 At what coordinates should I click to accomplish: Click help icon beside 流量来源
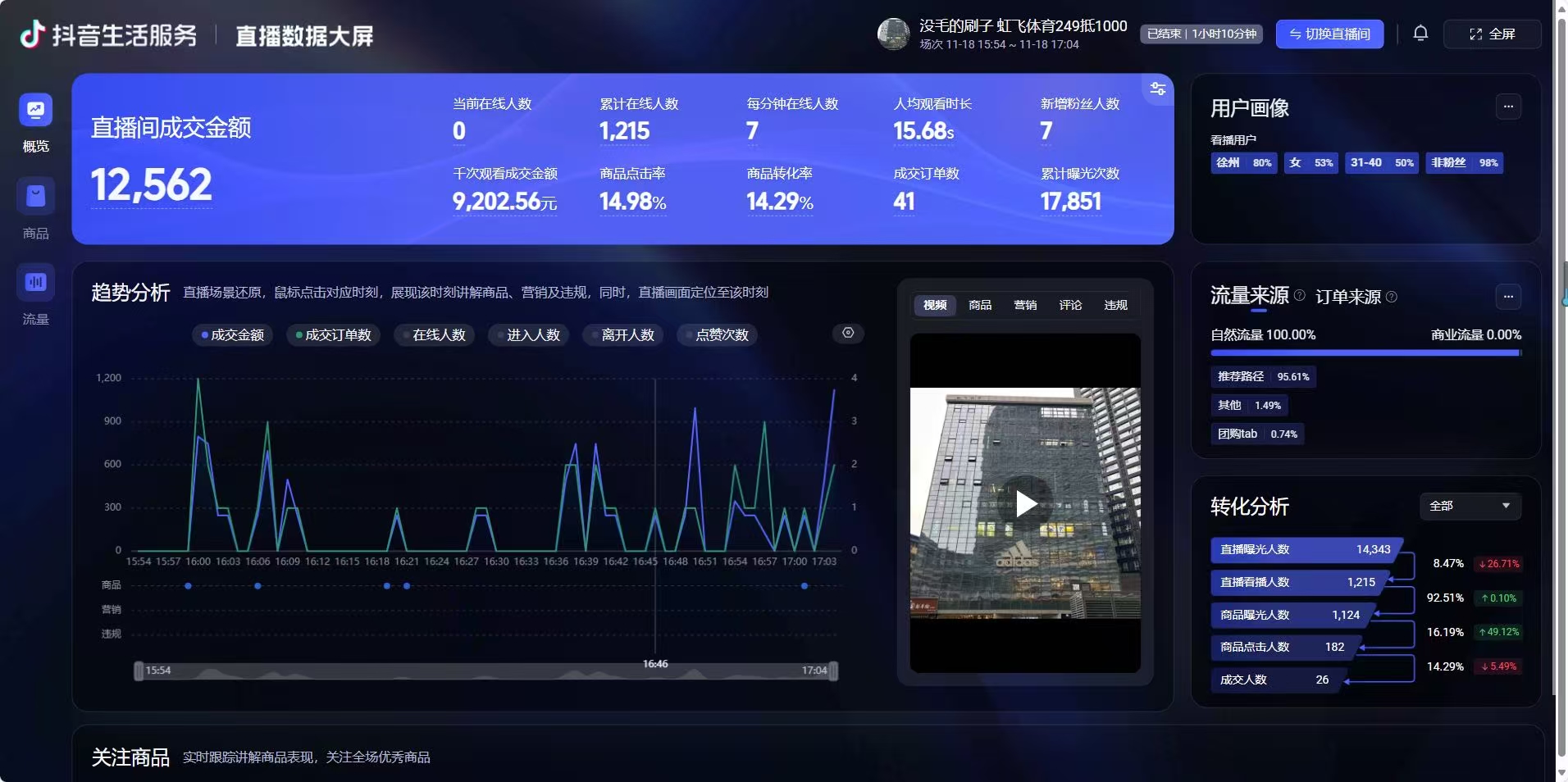click(x=1300, y=296)
